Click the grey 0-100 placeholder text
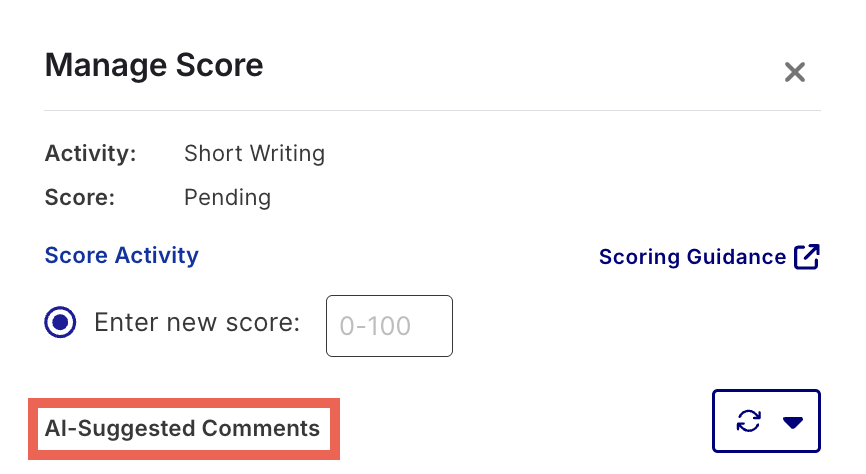 click(376, 326)
